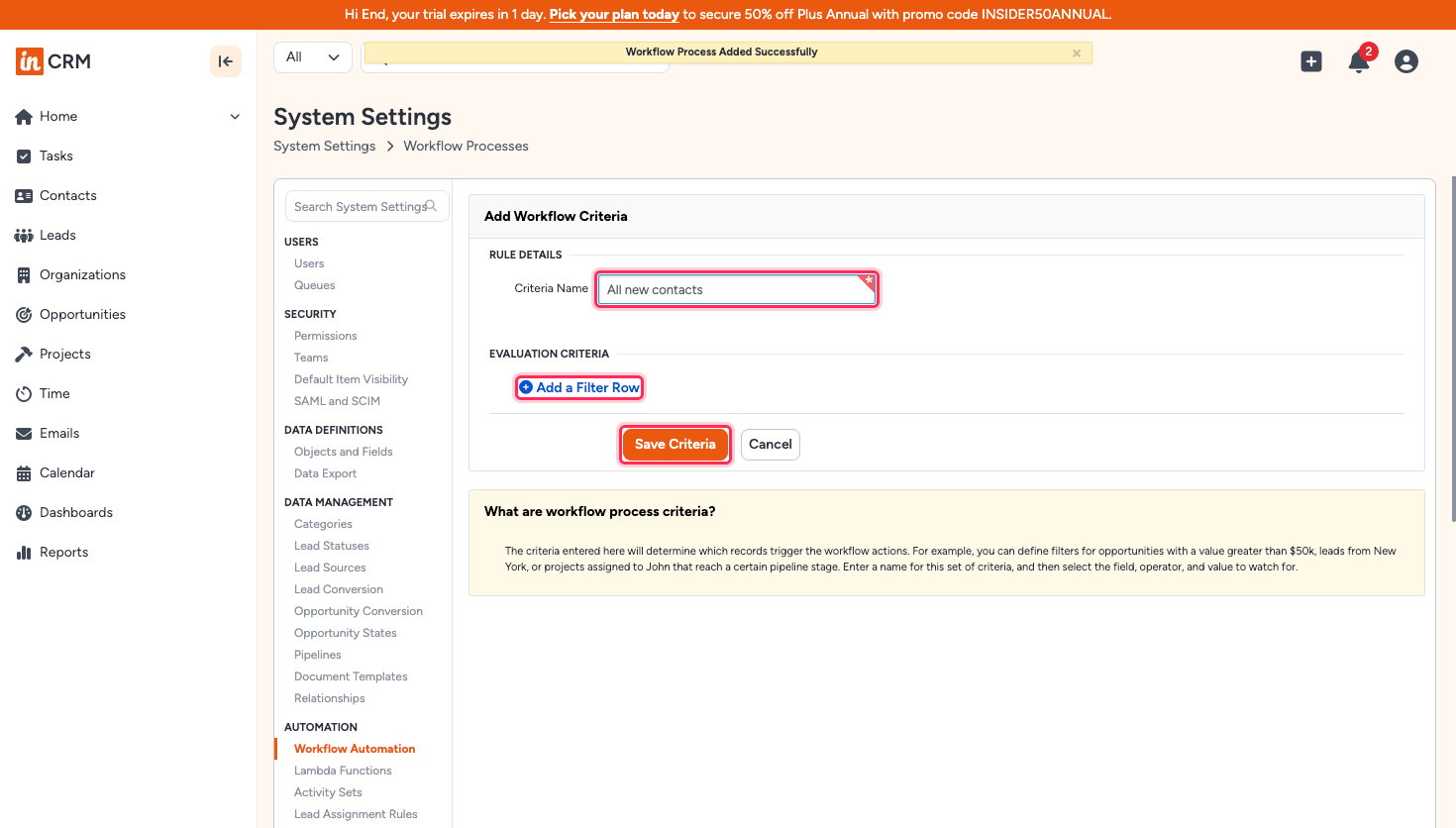The width and height of the screenshot is (1456, 828).
Task: Open Permissions settings
Action: pos(326,336)
